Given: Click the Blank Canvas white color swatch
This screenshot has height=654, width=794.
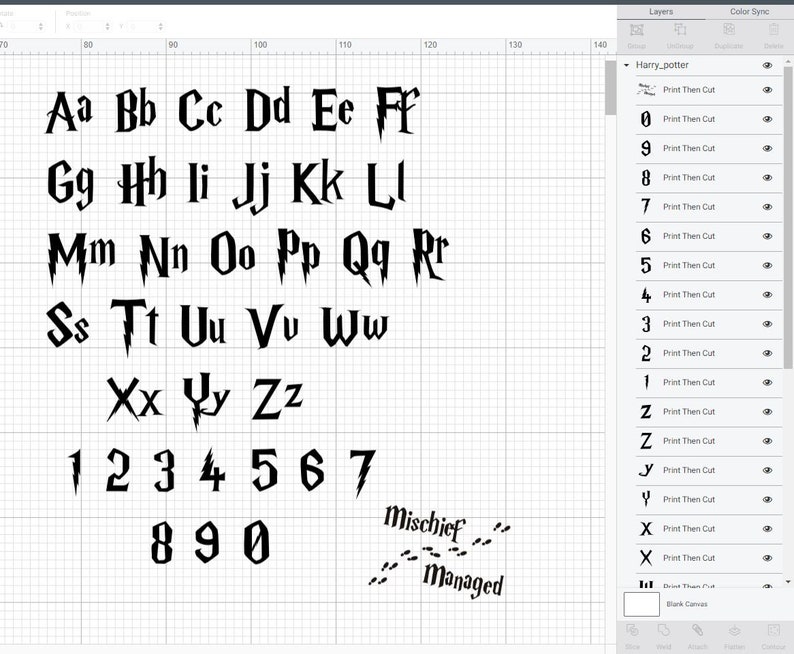Looking at the screenshot, I should (x=641, y=604).
